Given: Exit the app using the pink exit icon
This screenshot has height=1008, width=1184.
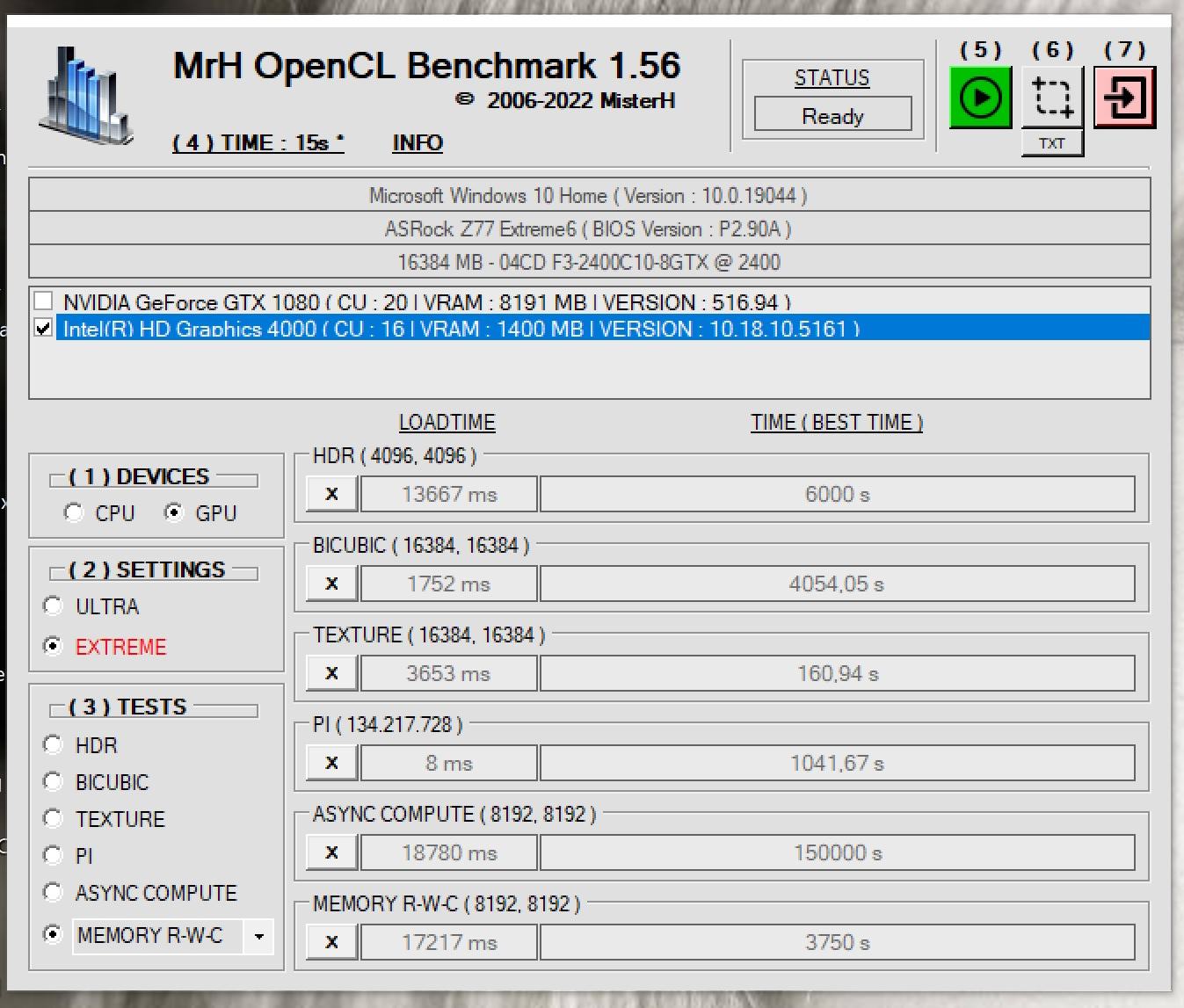Looking at the screenshot, I should 1124,98.
